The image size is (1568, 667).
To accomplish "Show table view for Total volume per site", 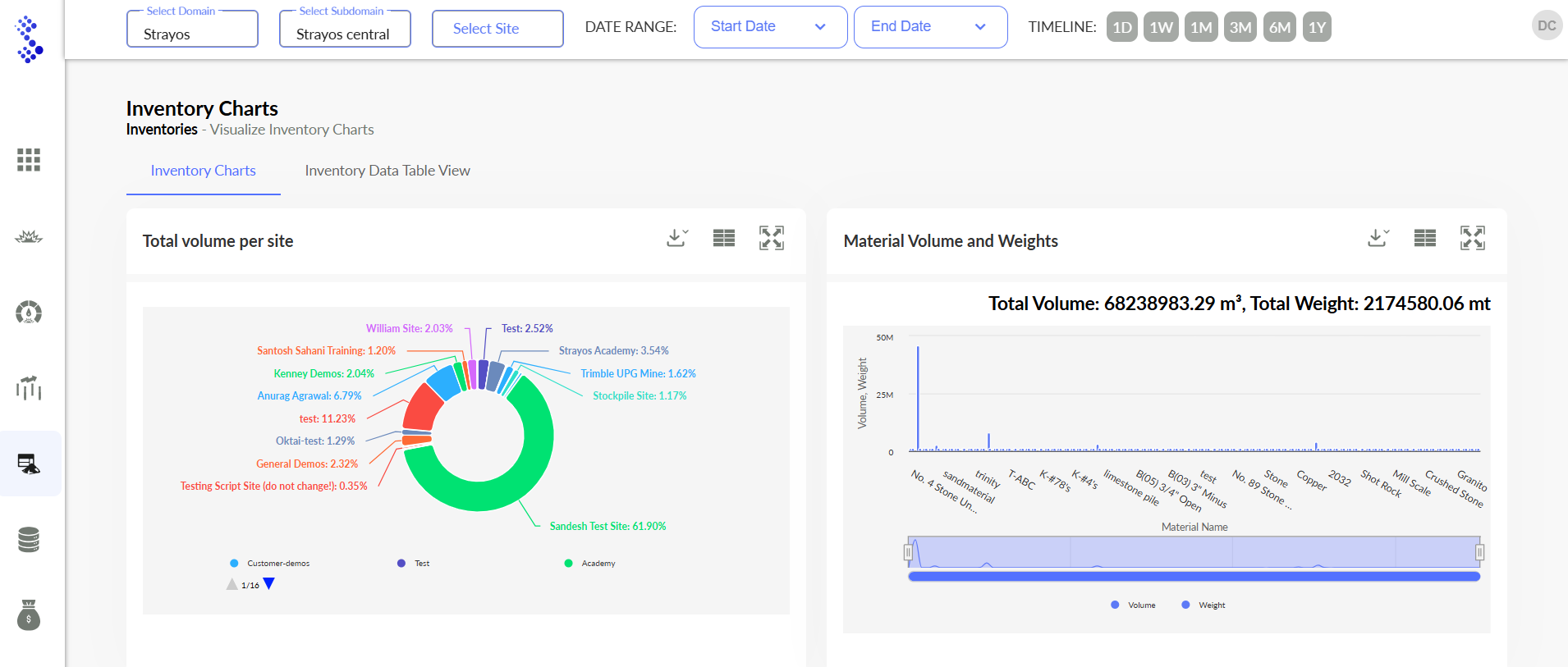I will point(723,238).
